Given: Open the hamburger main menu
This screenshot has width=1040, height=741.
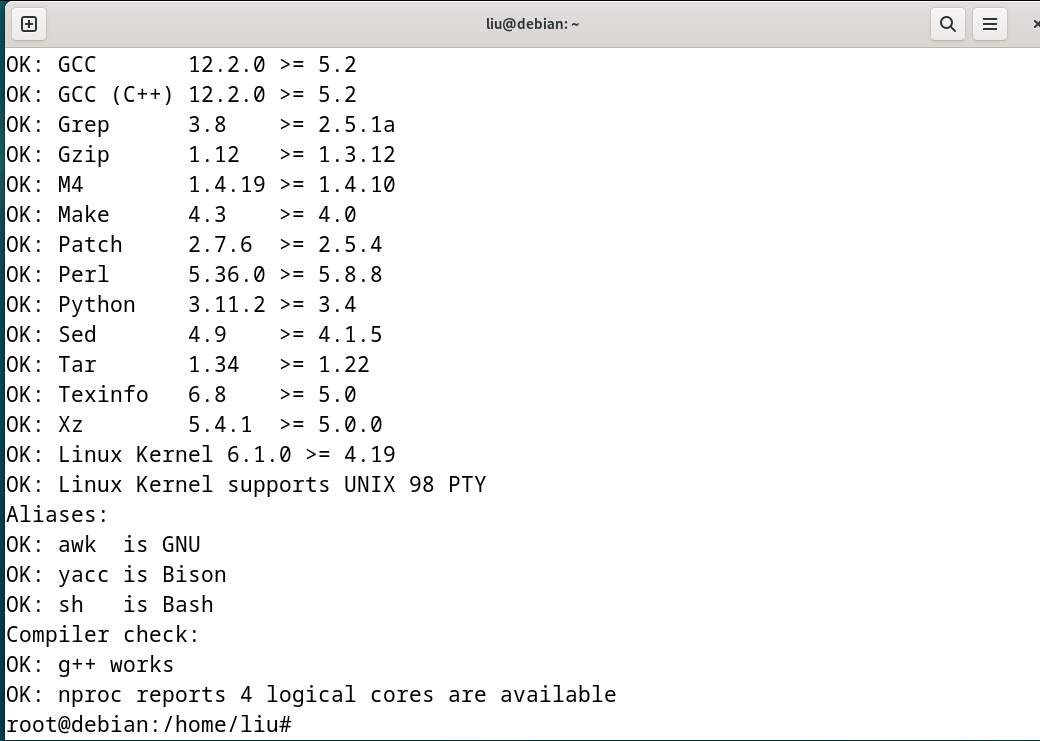Looking at the screenshot, I should tap(990, 25).
